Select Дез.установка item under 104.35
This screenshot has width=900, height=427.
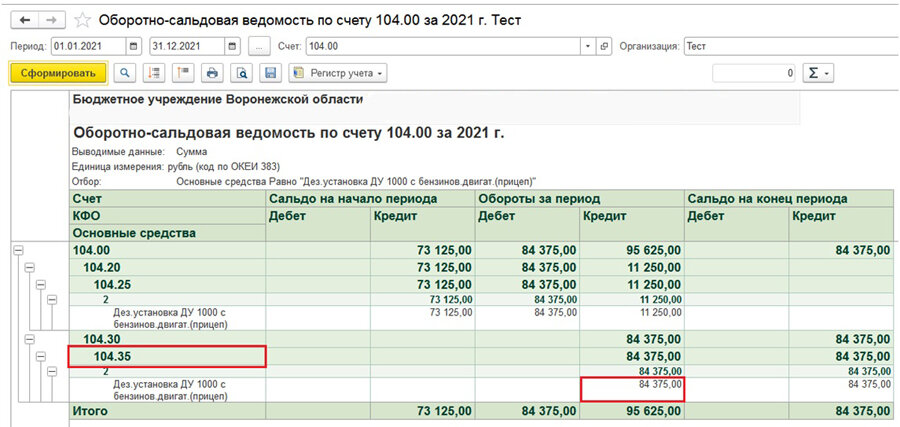click(x=170, y=390)
